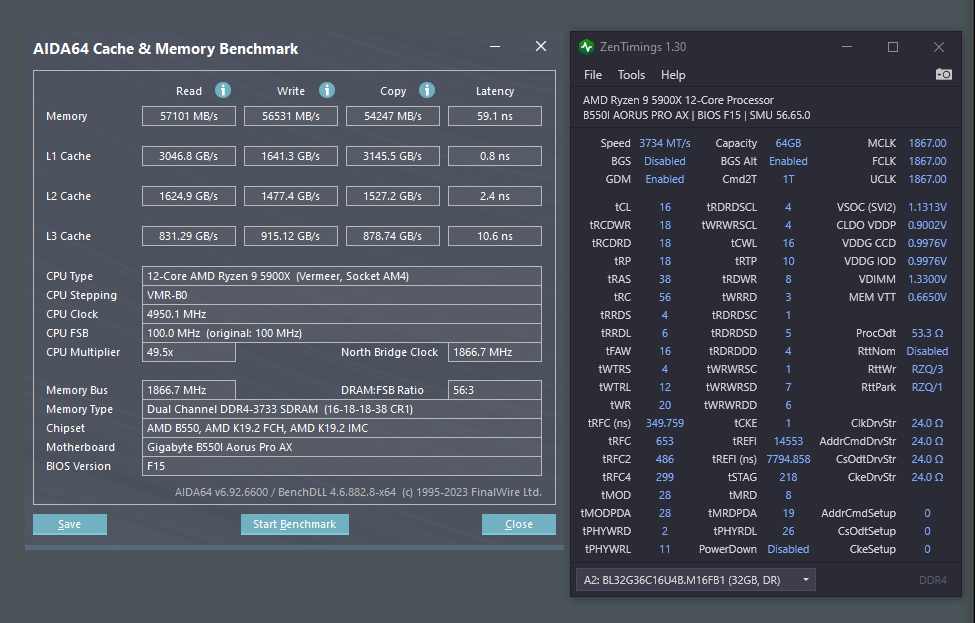The image size is (975, 623).
Task: Save the AIDA64 benchmark results
Action: click(70, 524)
